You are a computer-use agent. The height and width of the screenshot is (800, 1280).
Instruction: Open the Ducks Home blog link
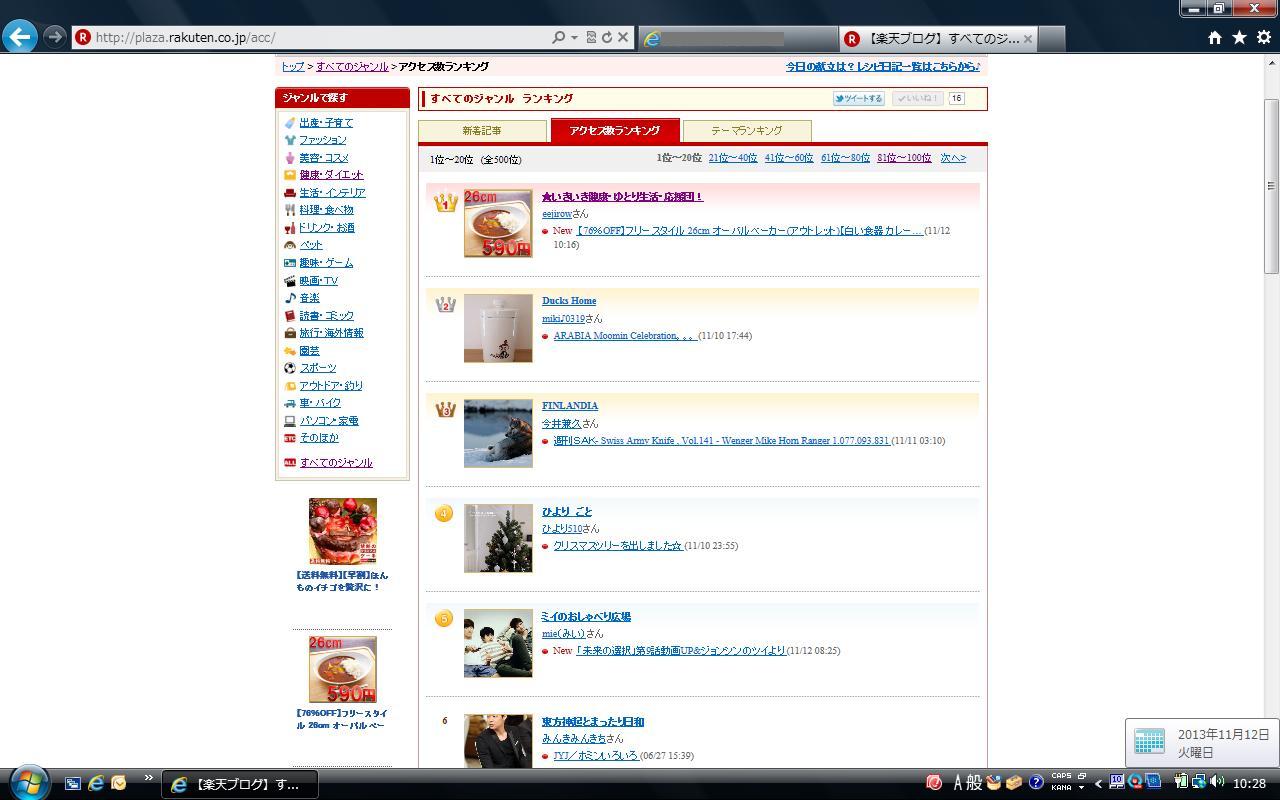click(569, 301)
